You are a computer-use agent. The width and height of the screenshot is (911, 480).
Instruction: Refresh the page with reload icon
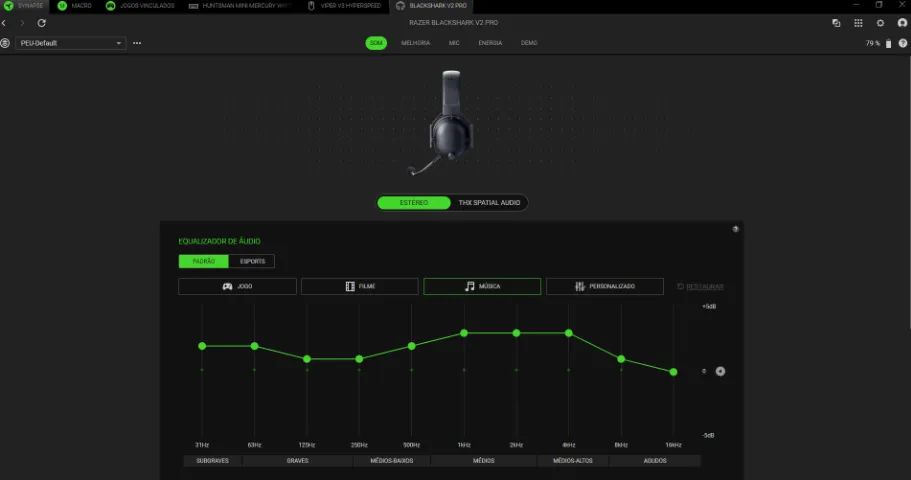click(x=42, y=23)
